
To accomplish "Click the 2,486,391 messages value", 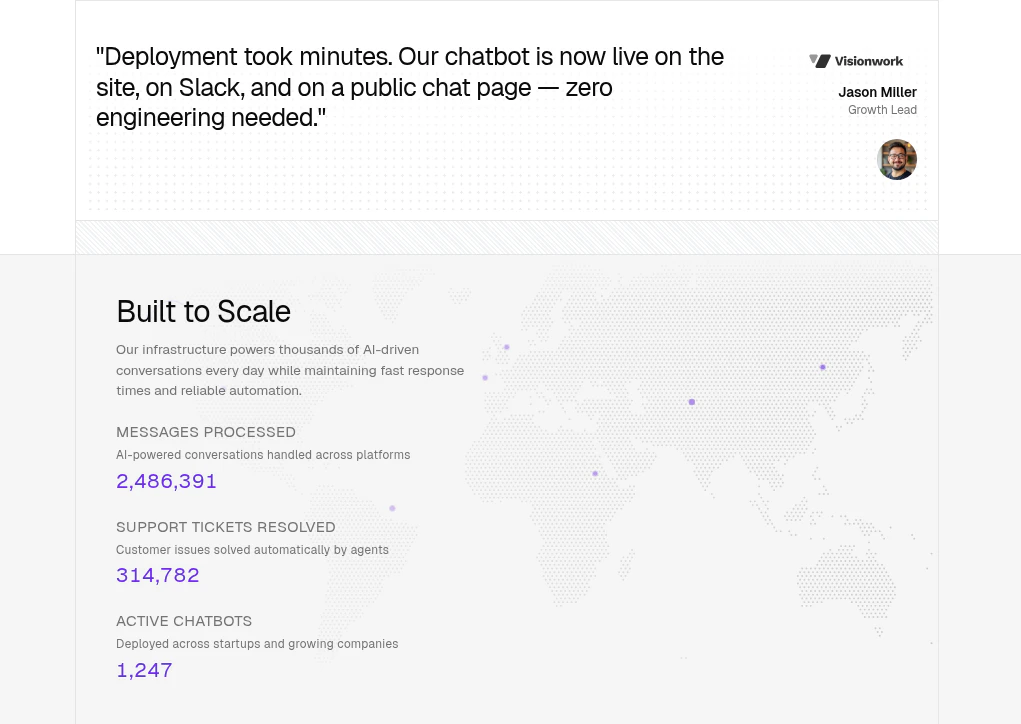I will pyautogui.click(x=166, y=481).
